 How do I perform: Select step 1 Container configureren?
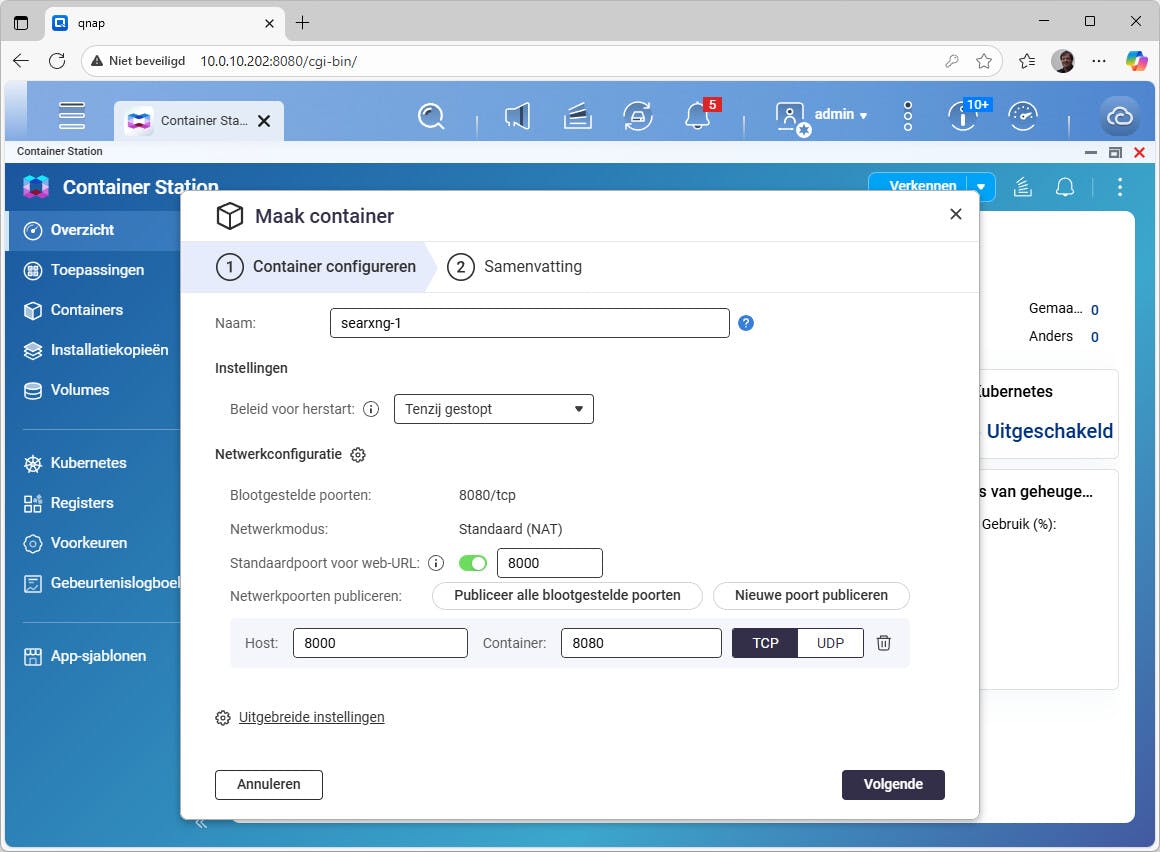[316, 266]
